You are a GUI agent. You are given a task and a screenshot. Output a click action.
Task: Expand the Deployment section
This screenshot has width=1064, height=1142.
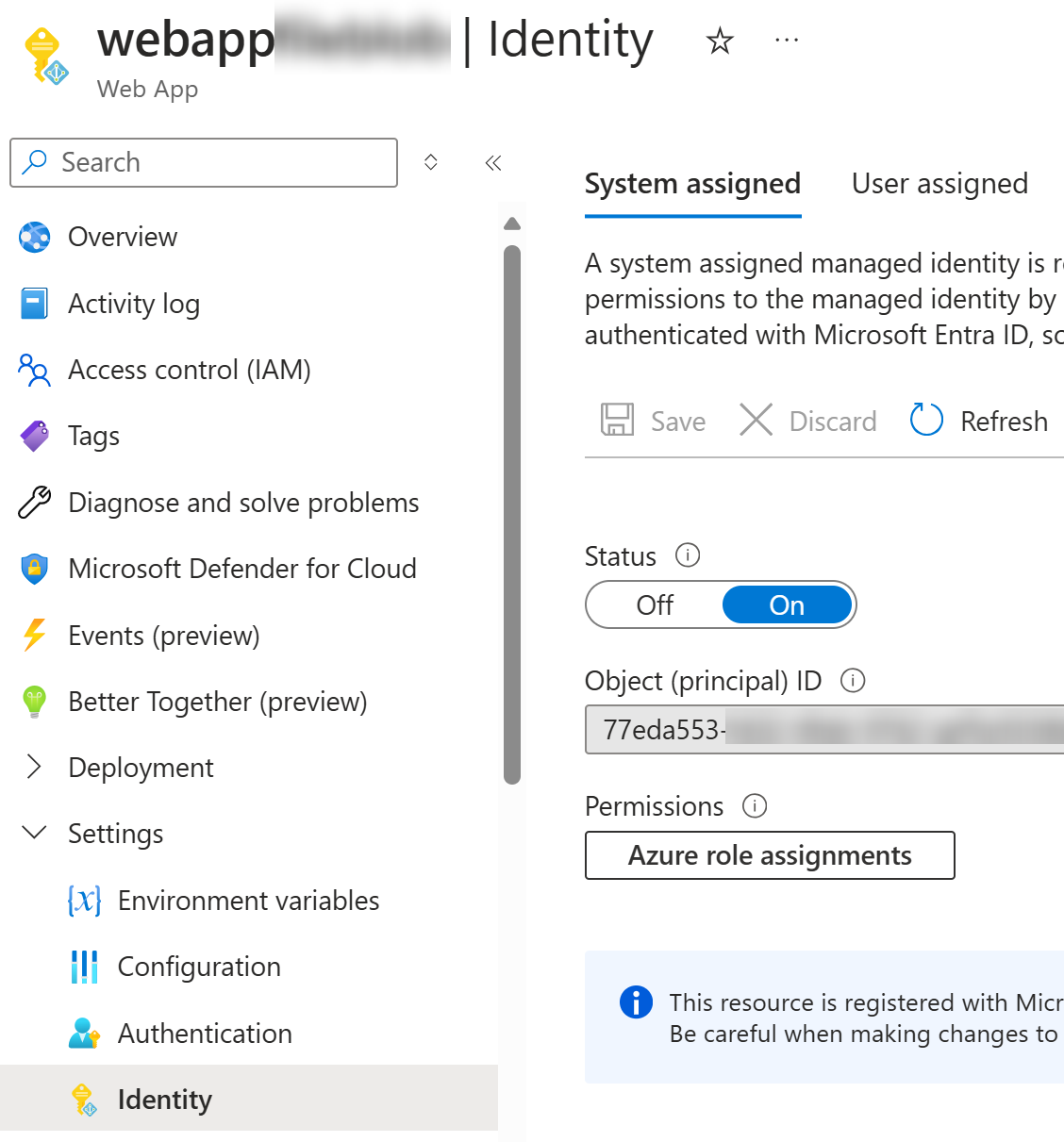point(35,767)
